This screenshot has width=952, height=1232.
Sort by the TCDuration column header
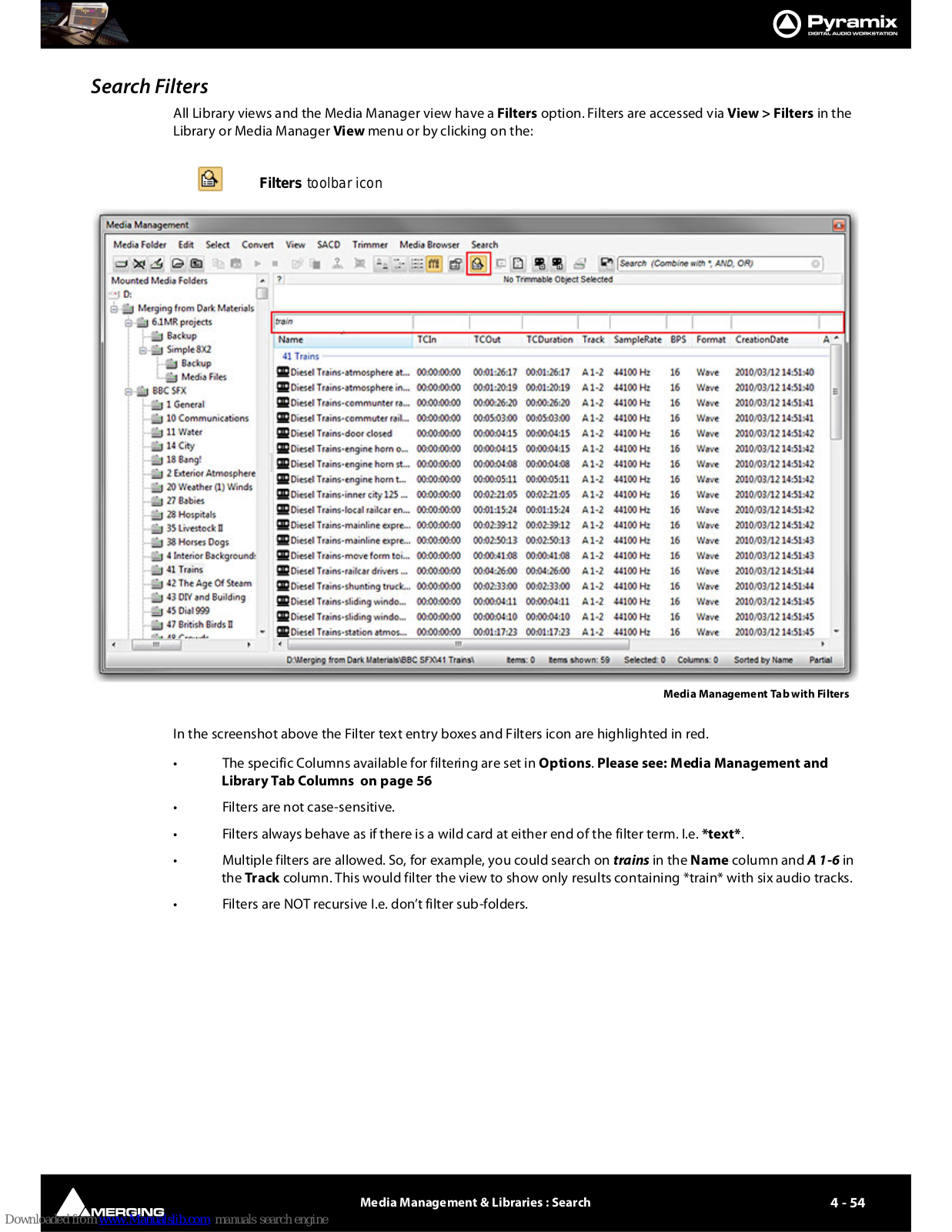coord(549,340)
